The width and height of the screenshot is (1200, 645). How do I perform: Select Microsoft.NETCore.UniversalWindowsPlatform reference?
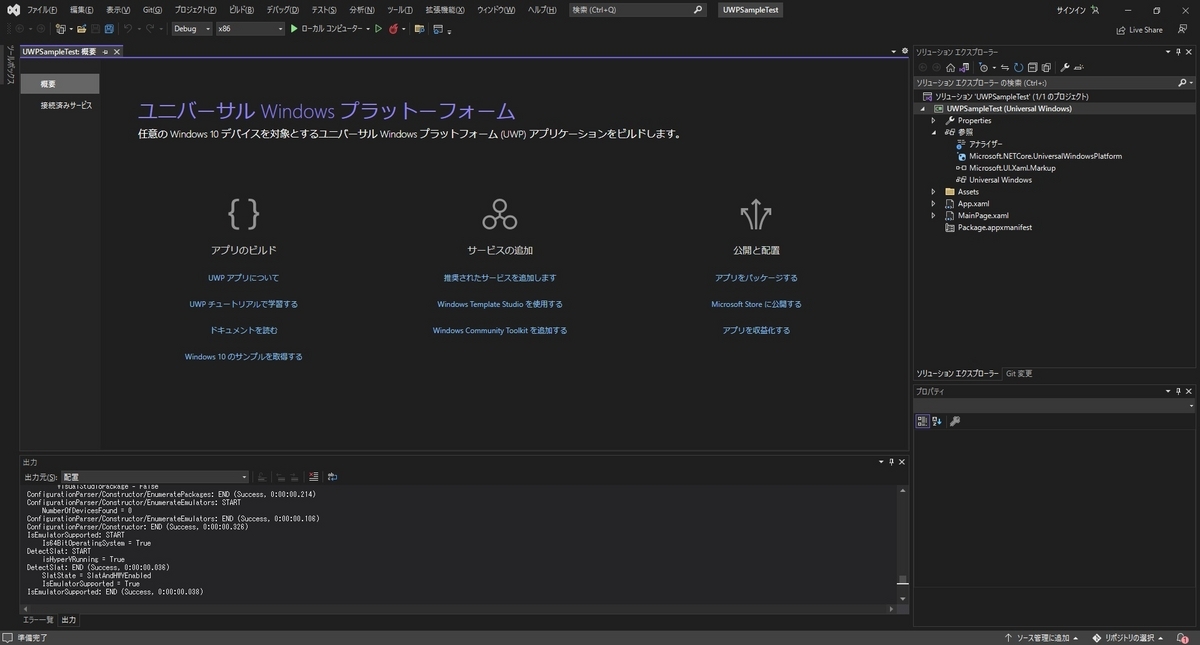pos(1045,156)
